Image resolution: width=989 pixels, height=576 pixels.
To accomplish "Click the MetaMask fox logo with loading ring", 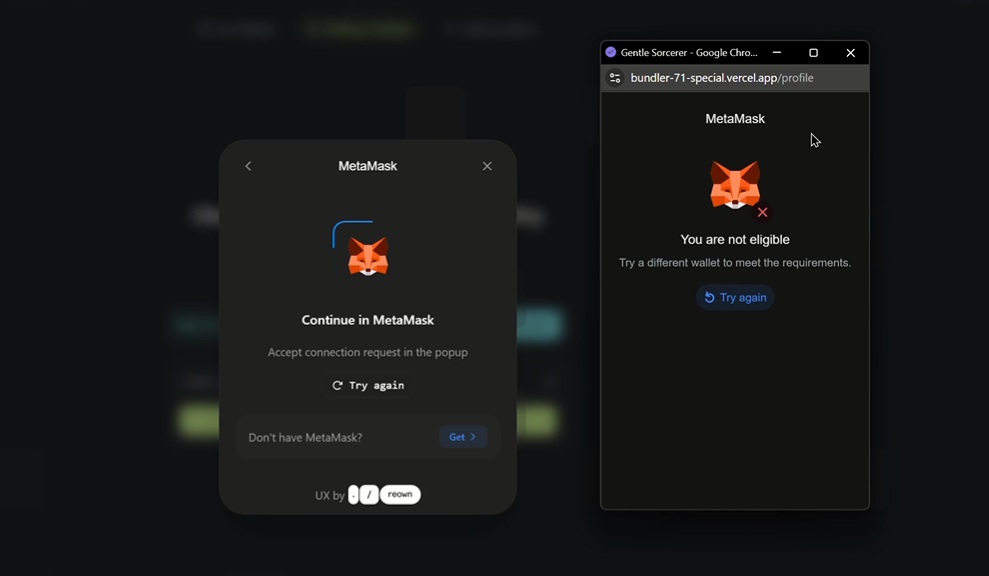I will tap(367, 255).
